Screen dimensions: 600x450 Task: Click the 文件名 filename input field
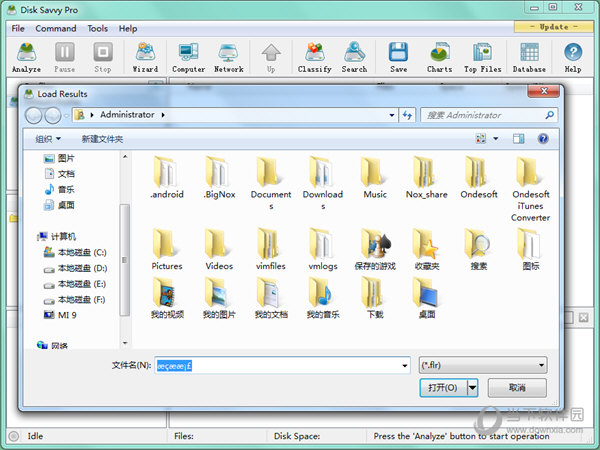(282, 365)
